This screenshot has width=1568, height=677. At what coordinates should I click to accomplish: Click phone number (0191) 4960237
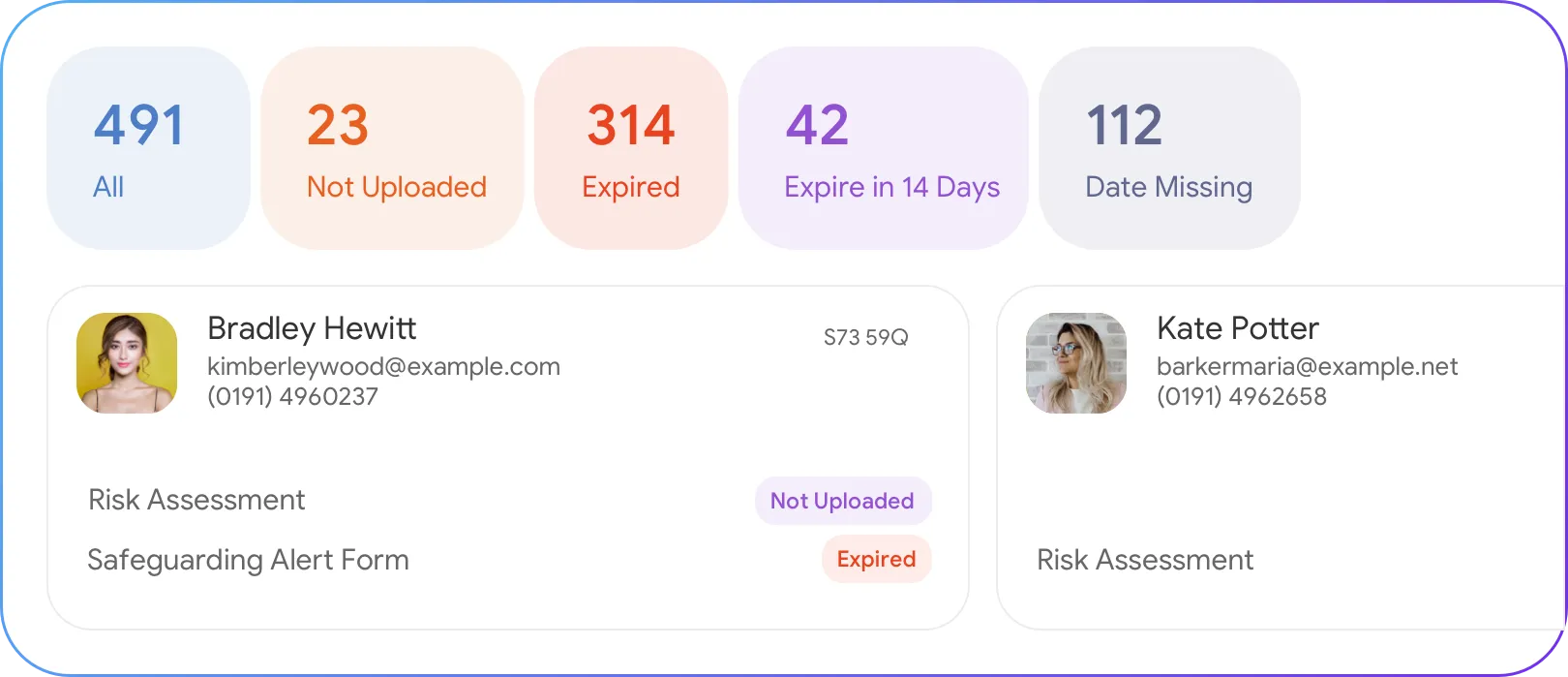[292, 396]
